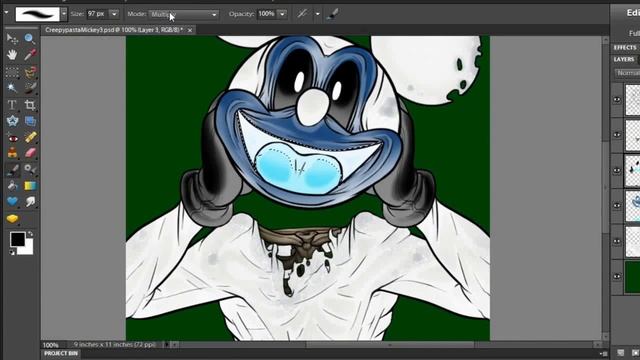This screenshot has width=640, height=360.
Task: Select the Rectangular Marquee tool
Action: pos(12,72)
